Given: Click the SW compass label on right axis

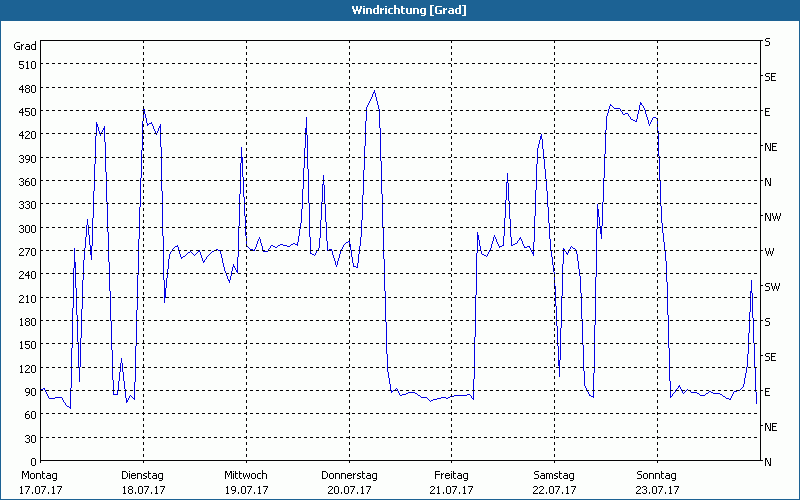Looking at the screenshot, I should 771,287.
